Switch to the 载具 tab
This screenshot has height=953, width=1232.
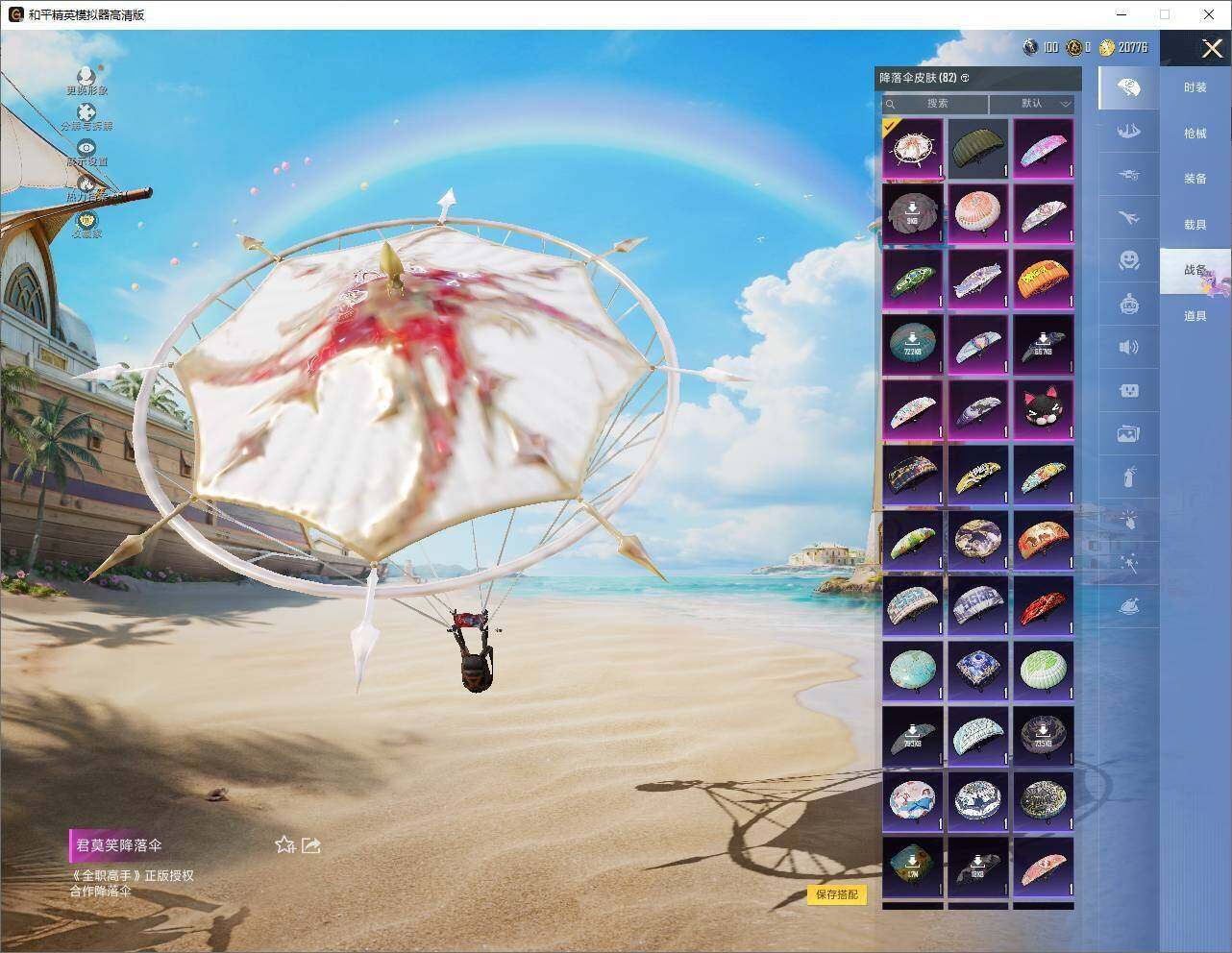pos(1195,225)
